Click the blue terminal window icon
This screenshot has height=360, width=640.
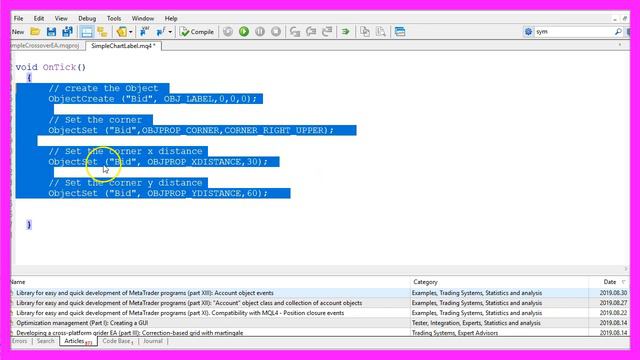[400, 31]
